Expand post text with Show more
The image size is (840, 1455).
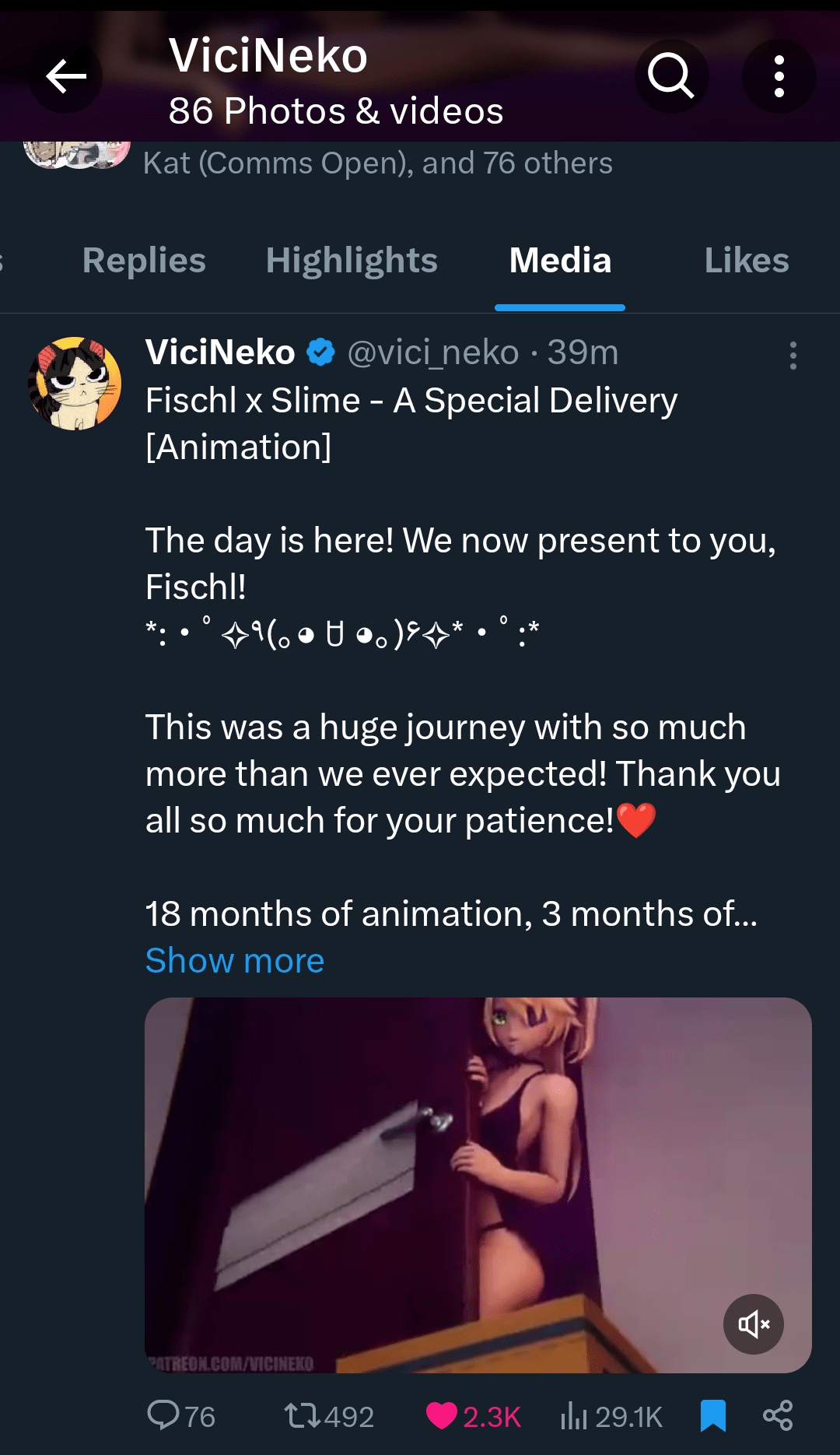click(x=234, y=960)
